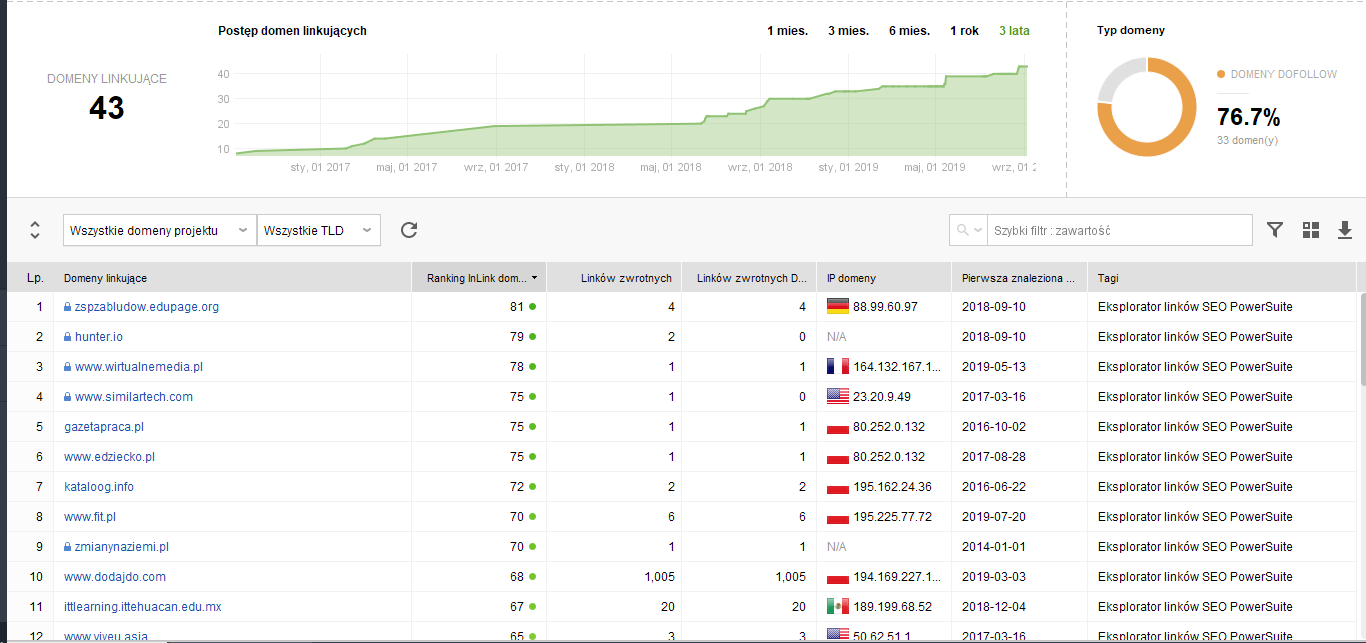Click IP domeny column header
1366x643 pixels.
coord(884,278)
